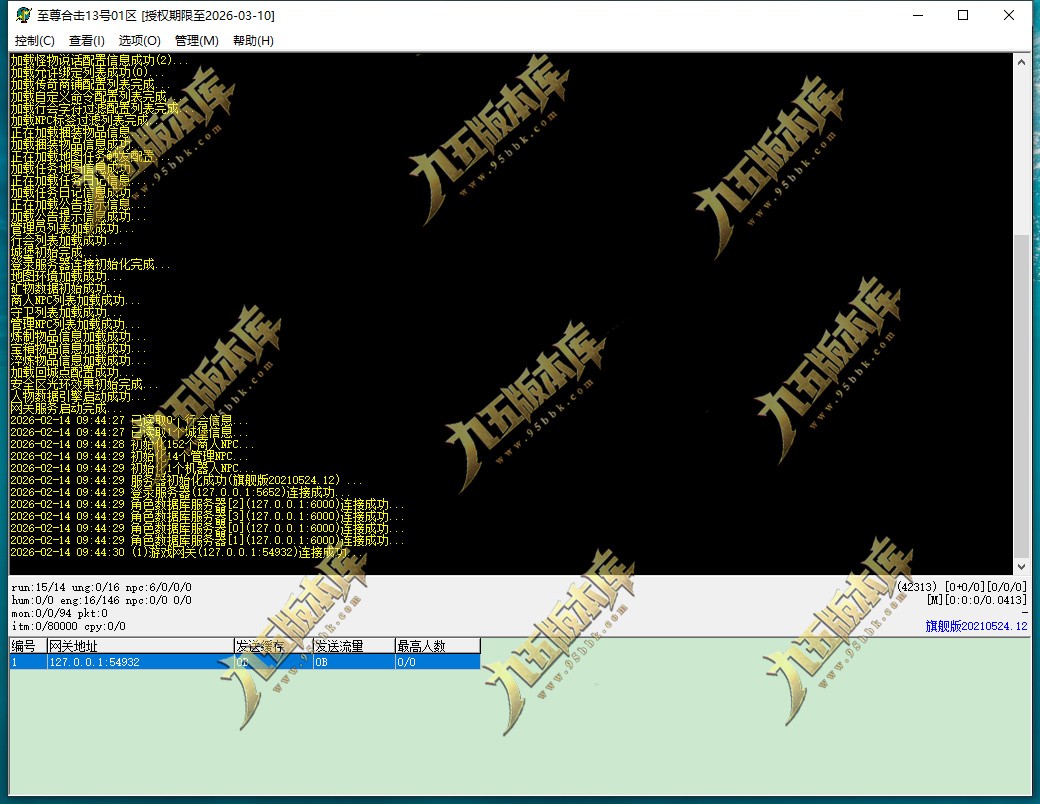Image resolution: width=1040 pixels, height=804 pixels.
Task: Click the 最高人数 column header
Action: pyautogui.click(x=438, y=645)
